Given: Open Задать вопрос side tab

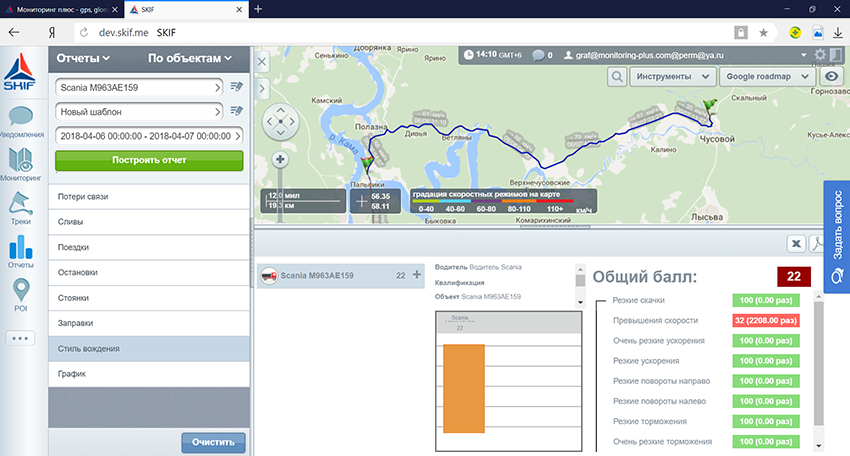Looking at the screenshot, I should pyautogui.click(x=836, y=236).
